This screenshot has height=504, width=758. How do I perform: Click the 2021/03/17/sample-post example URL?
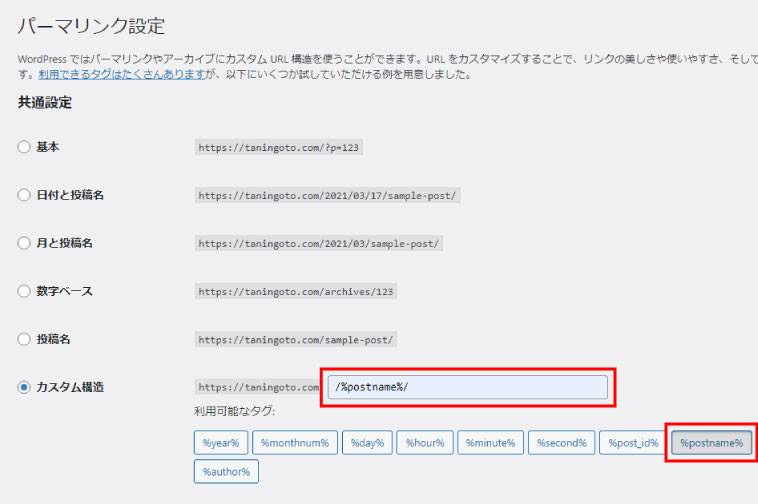328,195
